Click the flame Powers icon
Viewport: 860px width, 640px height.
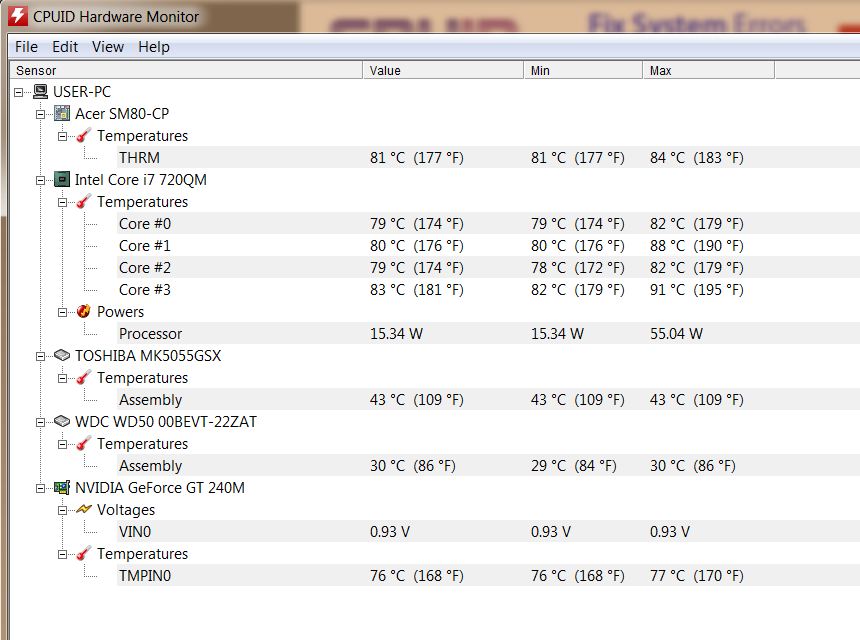(84, 311)
